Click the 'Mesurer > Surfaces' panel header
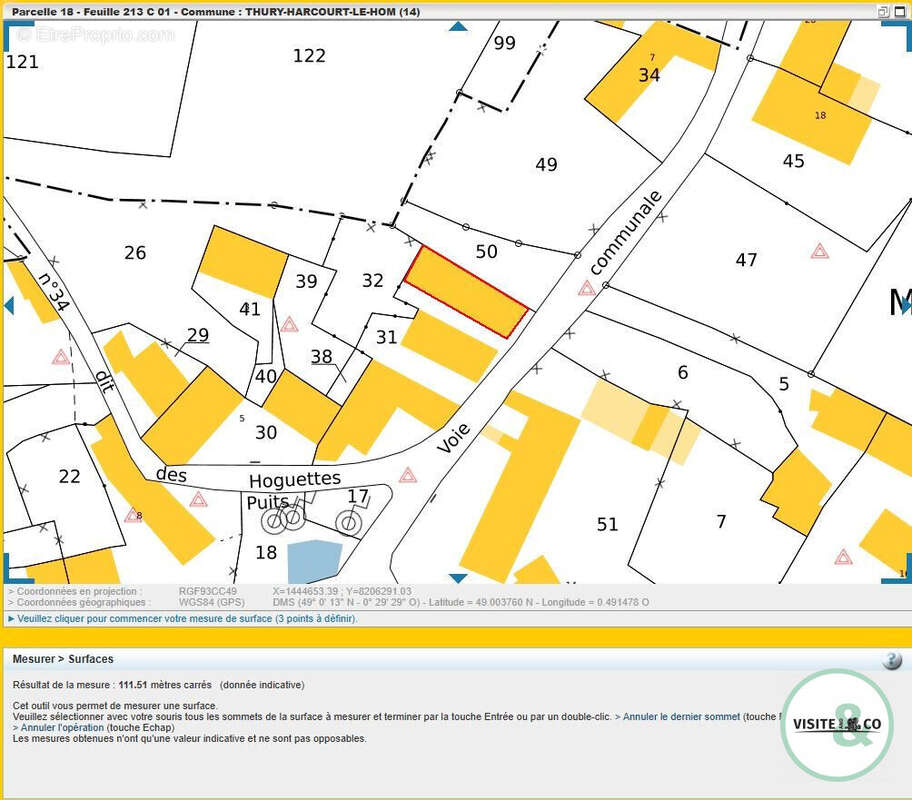The width and height of the screenshot is (912, 800). tap(63, 660)
